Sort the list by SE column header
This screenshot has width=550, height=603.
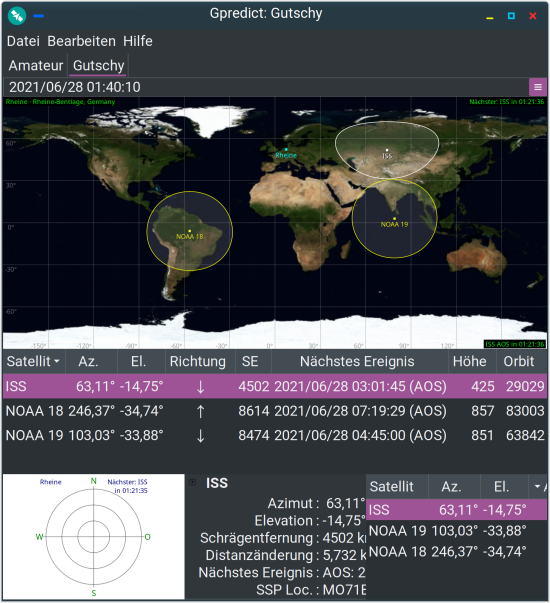pyautogui.click(x=251, y=361)
